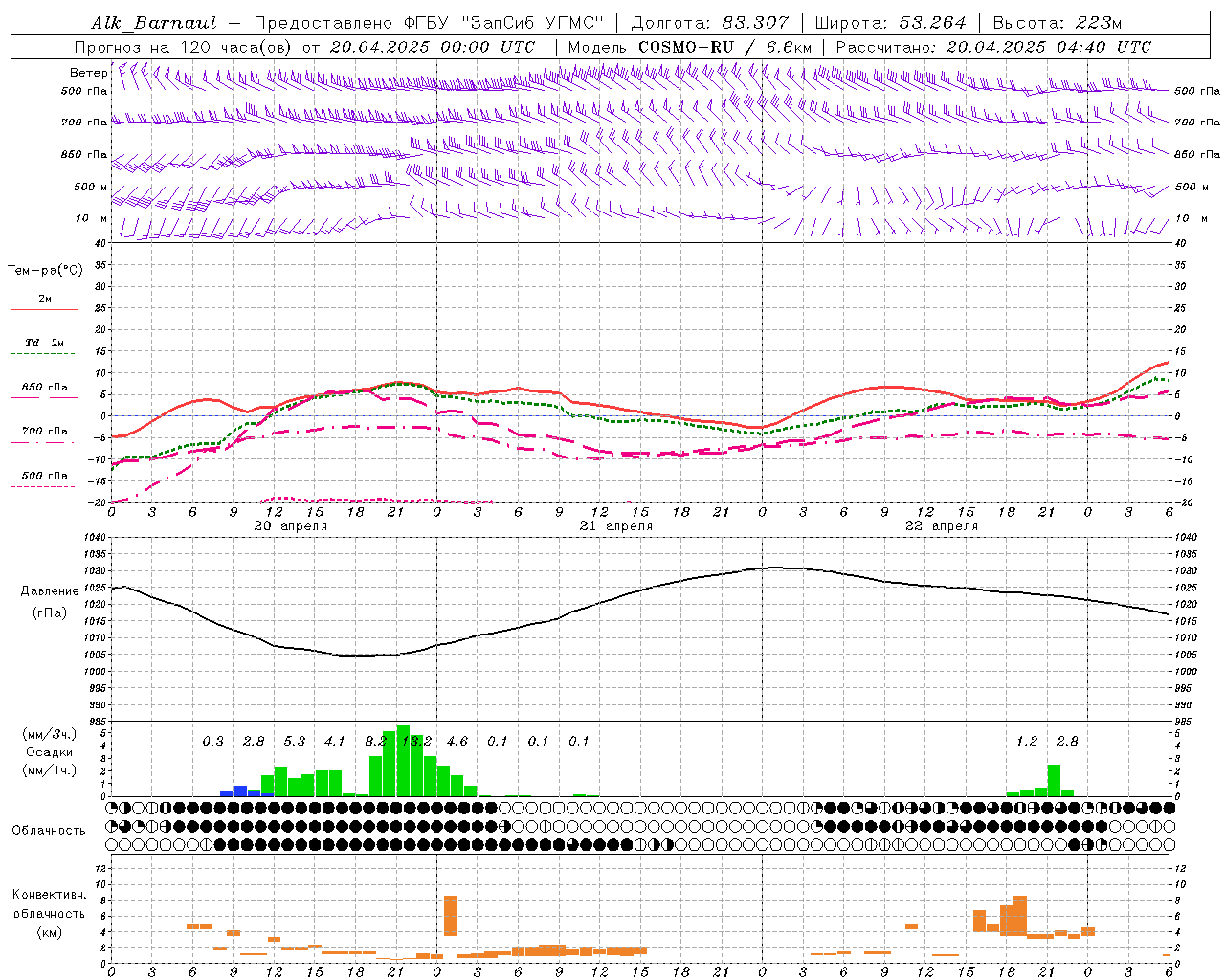
Task: Click the Модель COSMO-RU / 6.6км label
Action: [690, 47]
